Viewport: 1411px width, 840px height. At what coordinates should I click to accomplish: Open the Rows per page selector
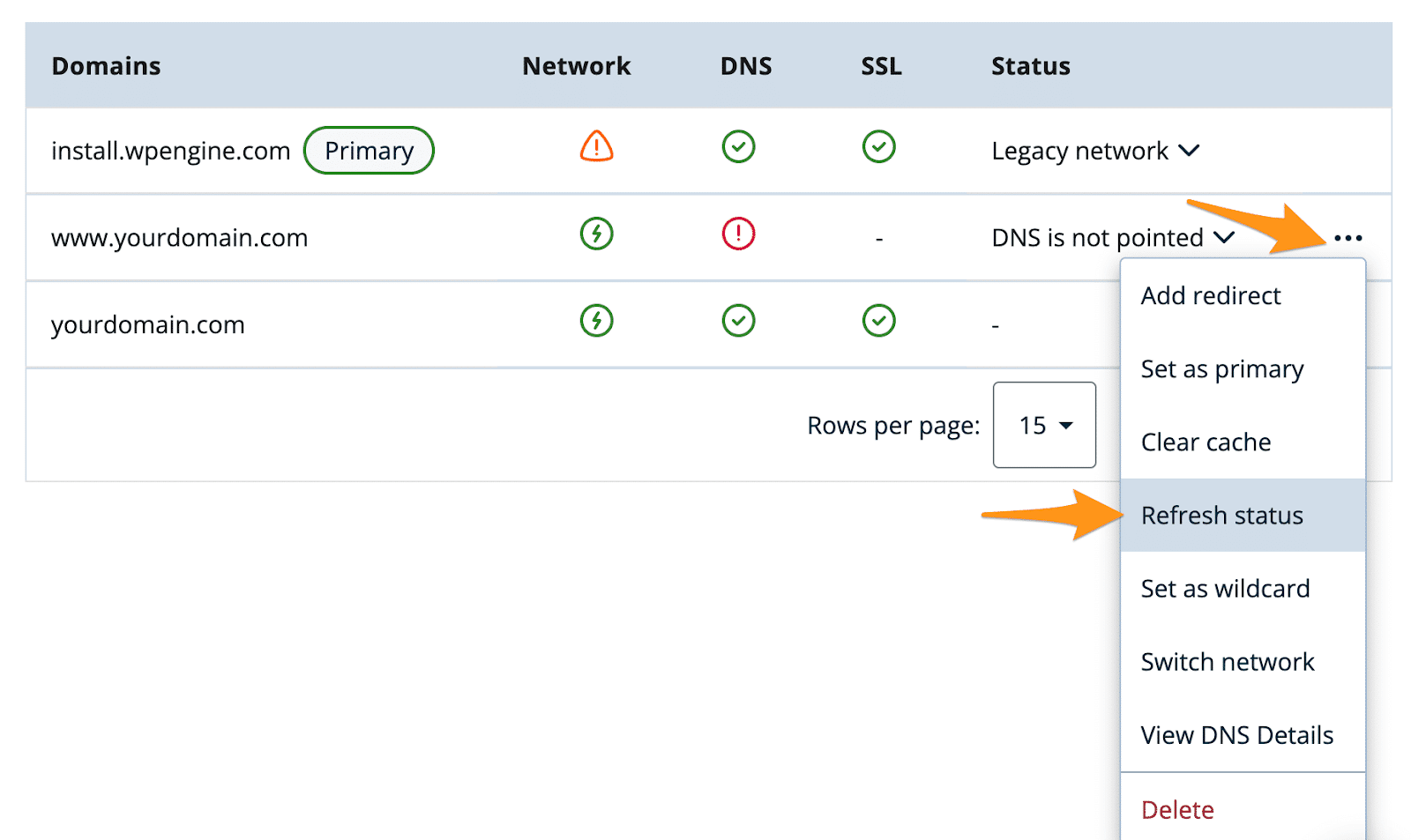pyautogui.click(x=1043, y=425)
